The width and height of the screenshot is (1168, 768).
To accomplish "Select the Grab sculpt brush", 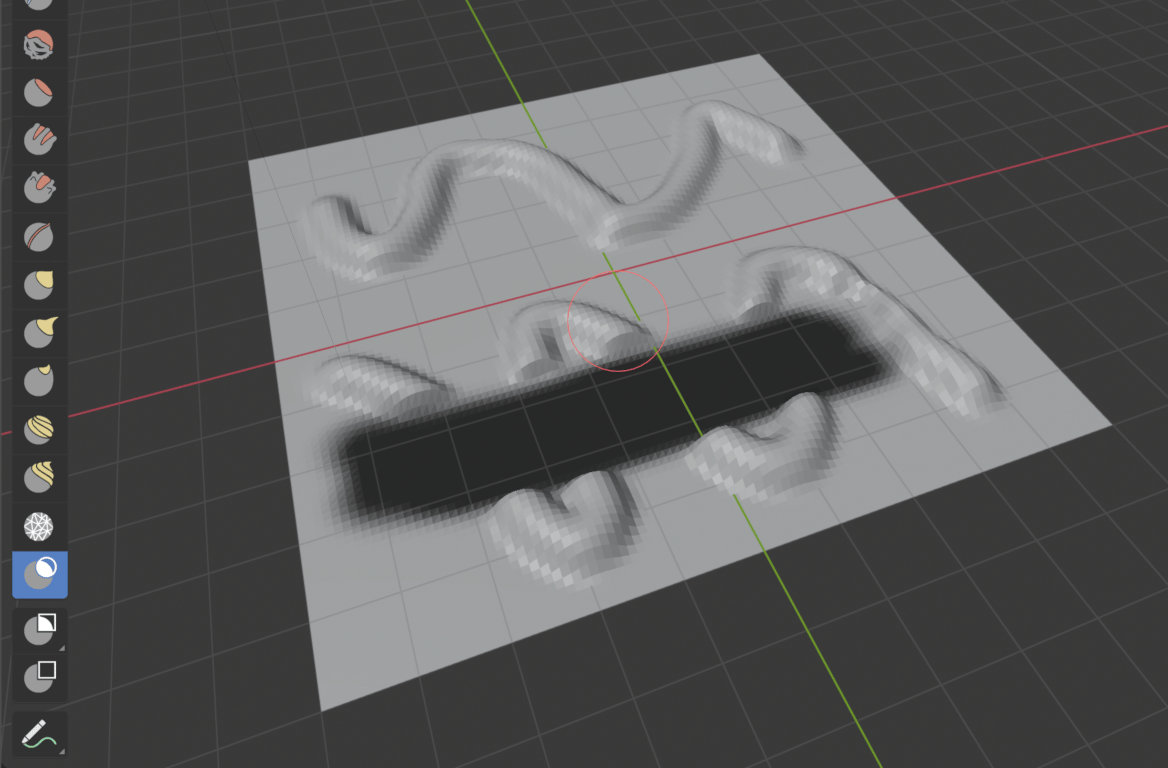I will 39,284.
